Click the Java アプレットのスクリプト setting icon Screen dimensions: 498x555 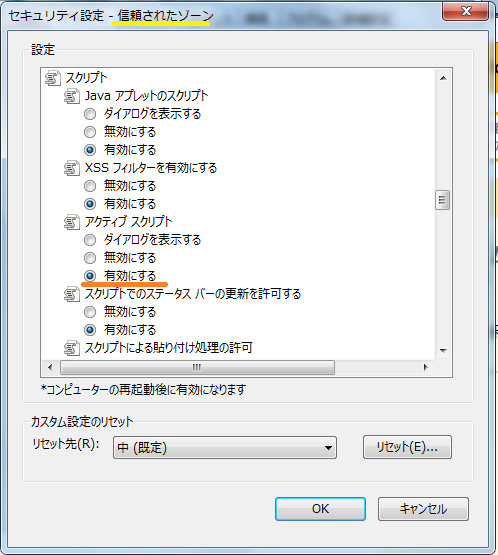71,96
